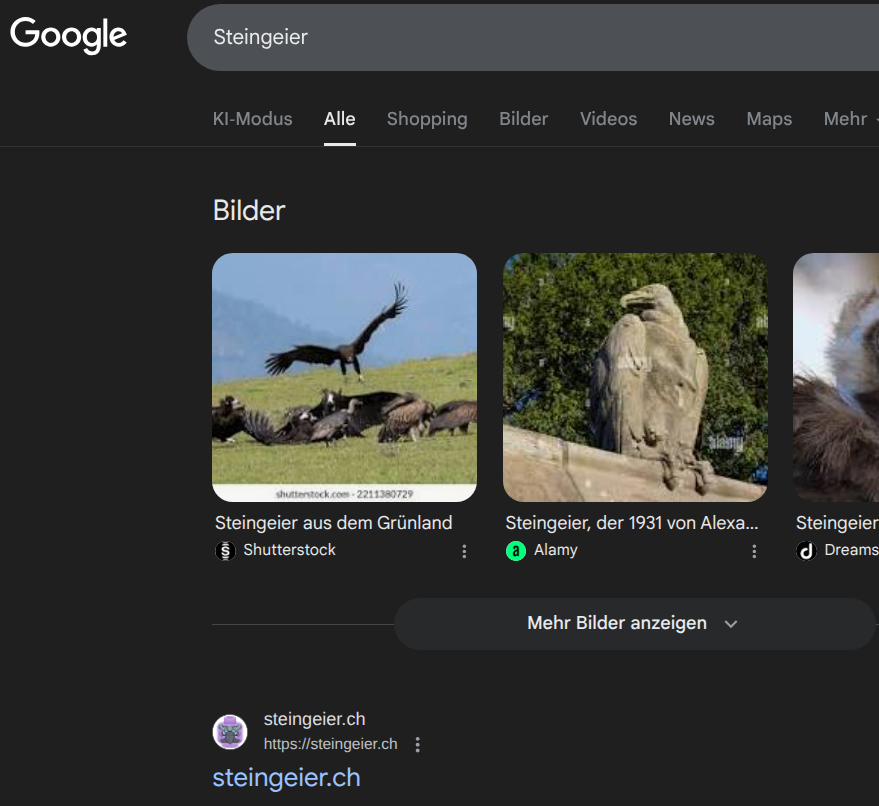Click 'Steingeier aus dem Grünland' caption
The height and width of the screenshot is (806, 879).
[x=334, y=523]
